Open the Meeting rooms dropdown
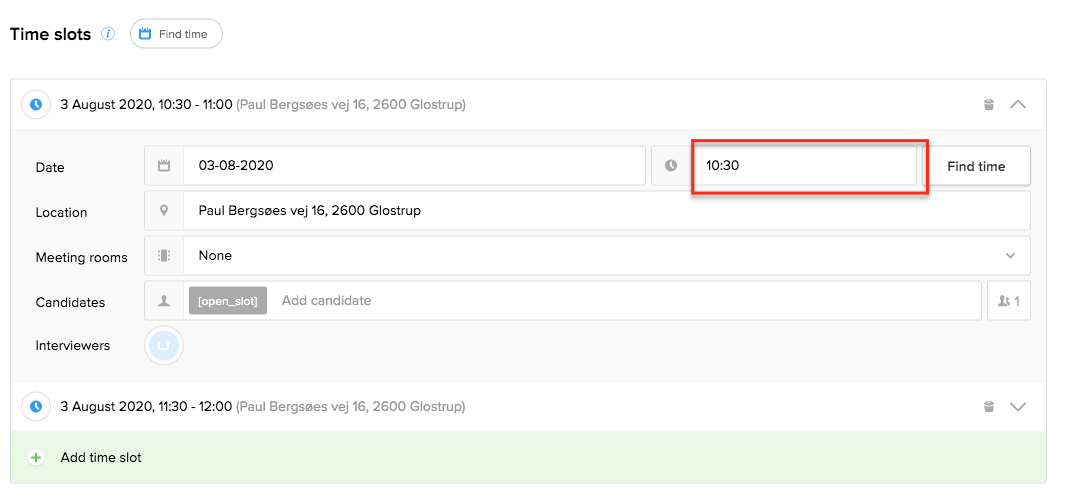 (x=606, y=256)
